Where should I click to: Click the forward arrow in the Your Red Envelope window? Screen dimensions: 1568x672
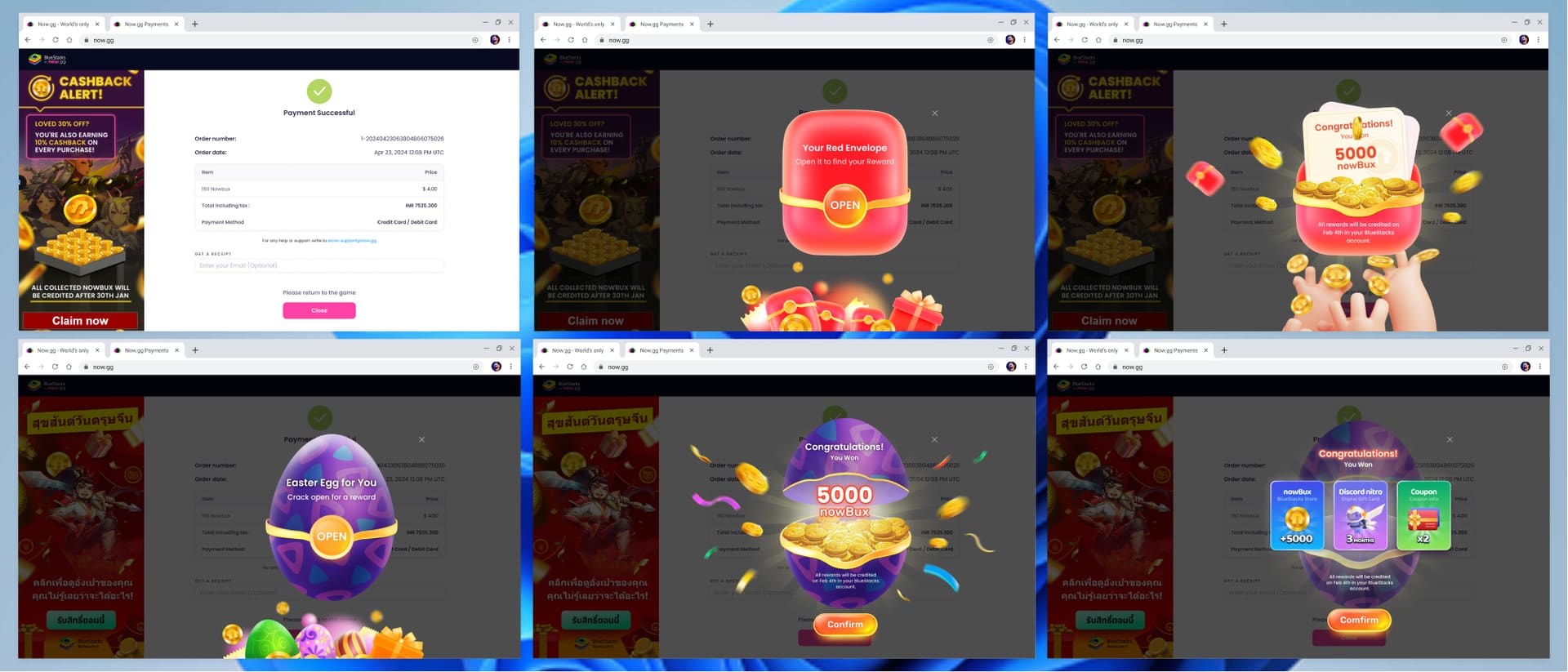point(557,40)
